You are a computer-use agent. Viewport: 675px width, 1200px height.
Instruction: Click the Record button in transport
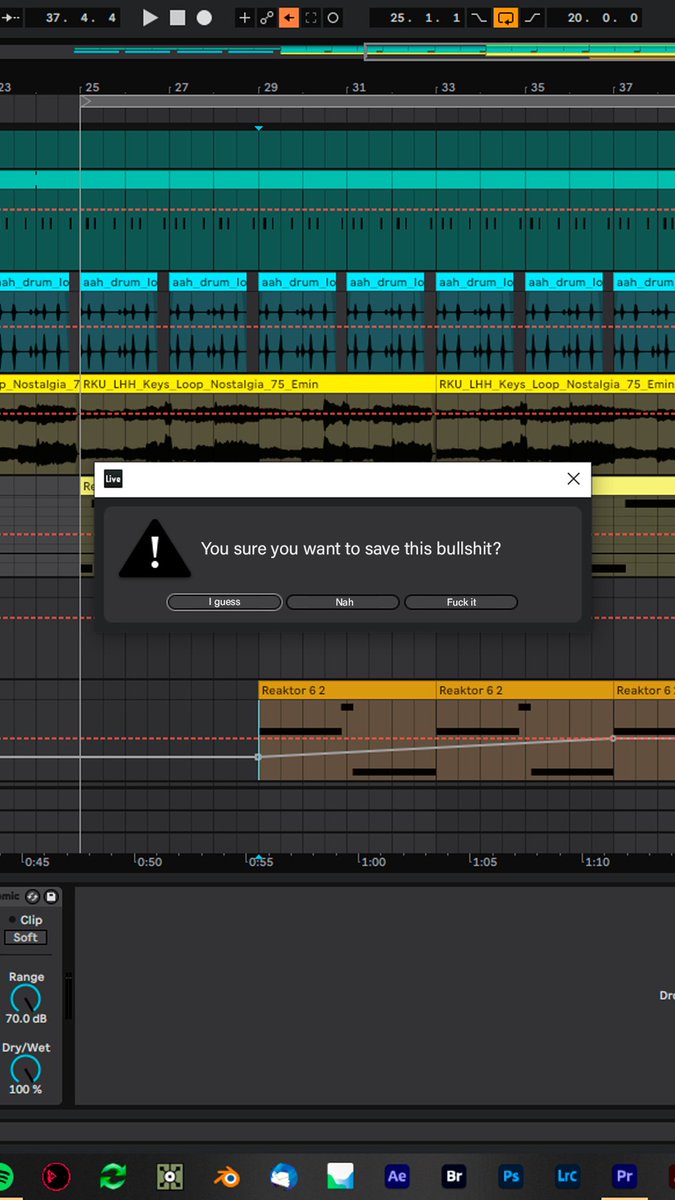pos(204,18)
